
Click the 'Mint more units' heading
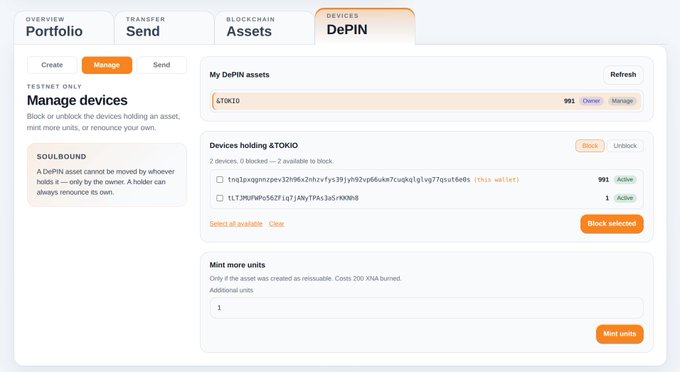coord(237,265)
